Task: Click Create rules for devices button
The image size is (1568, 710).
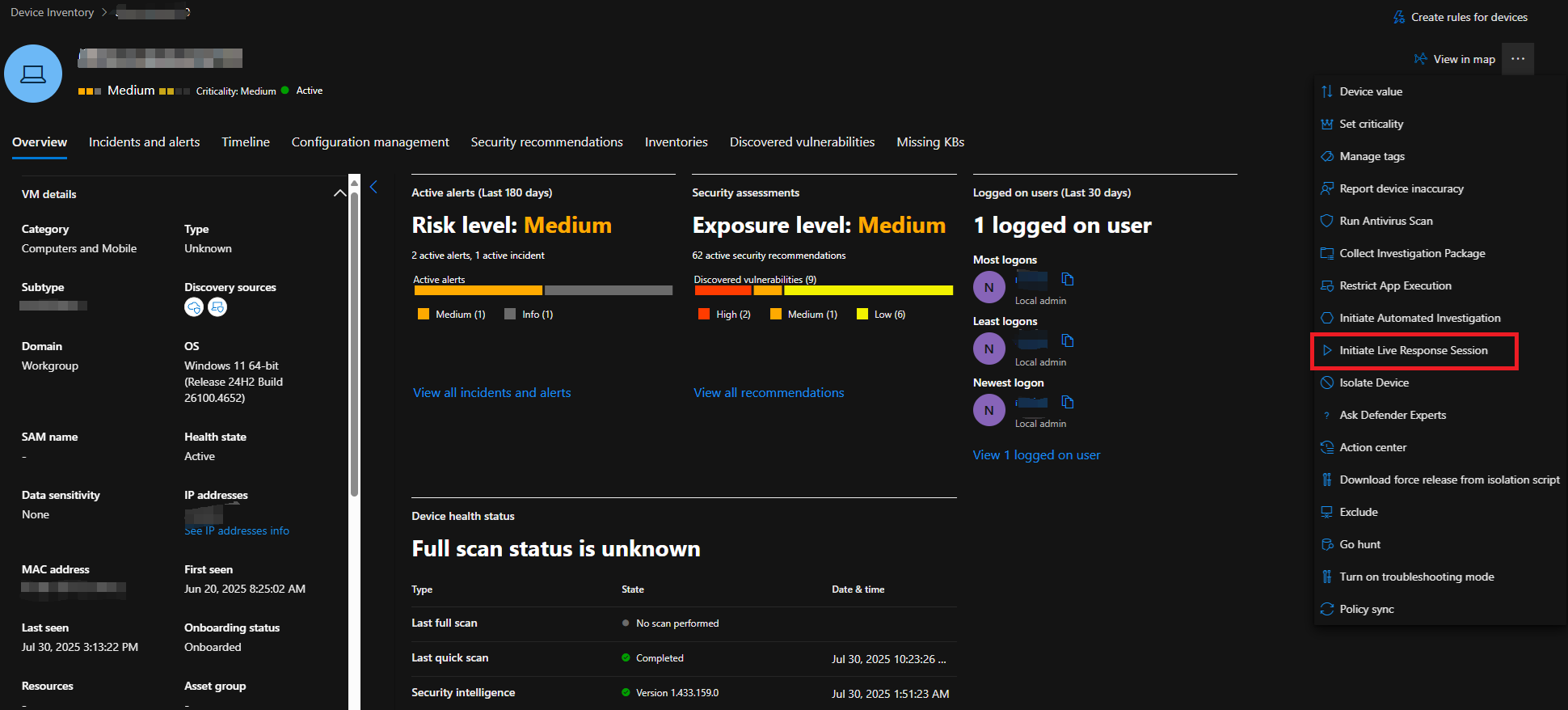Action: [1461, 17]
